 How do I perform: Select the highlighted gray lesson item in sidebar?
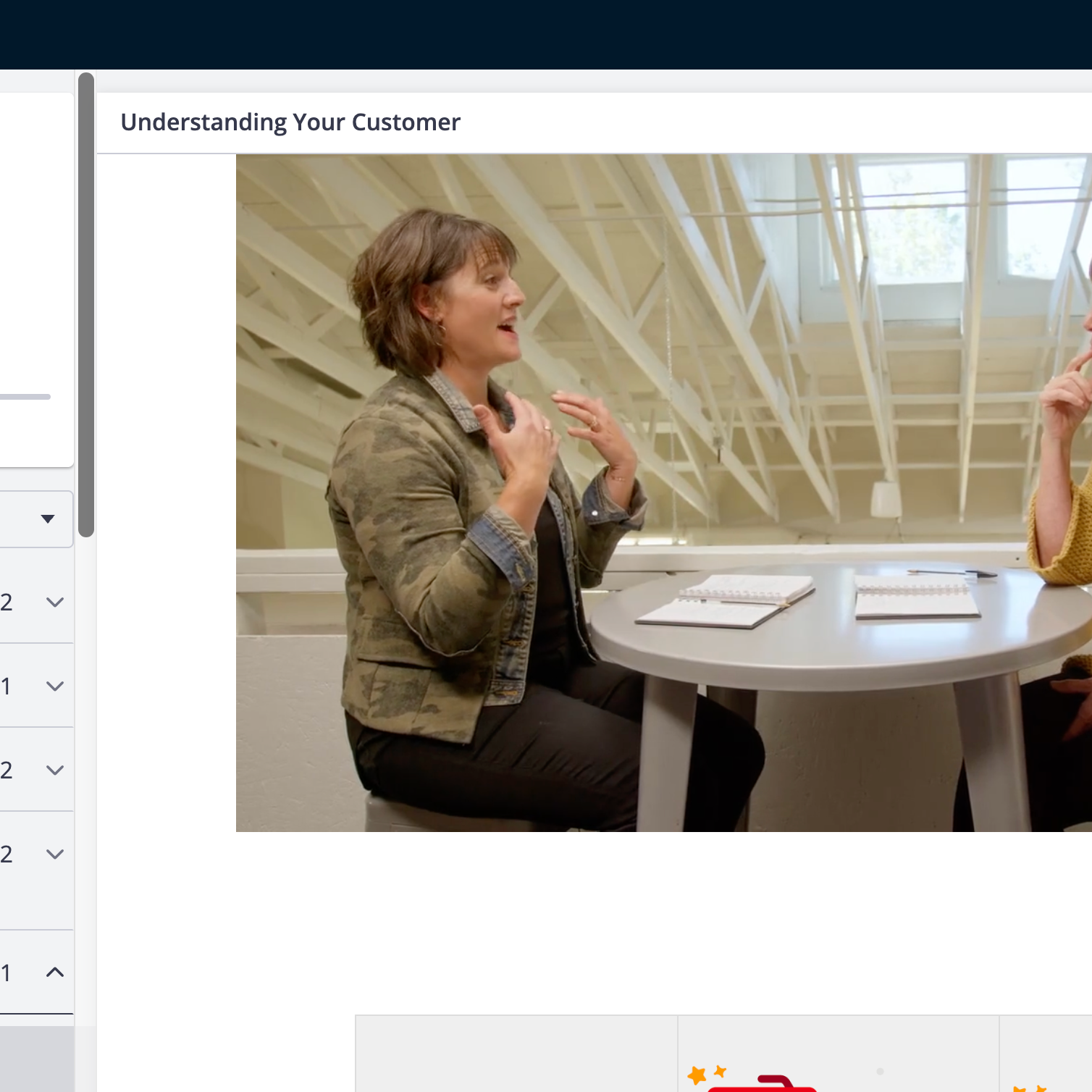click(36, 1059)
